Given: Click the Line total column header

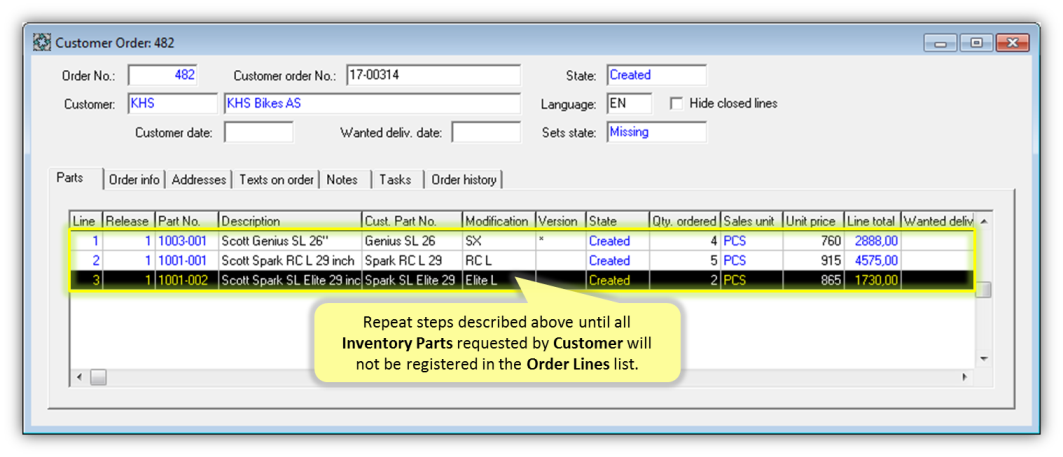Looking at the screenshot, I should tap(872, 221).
